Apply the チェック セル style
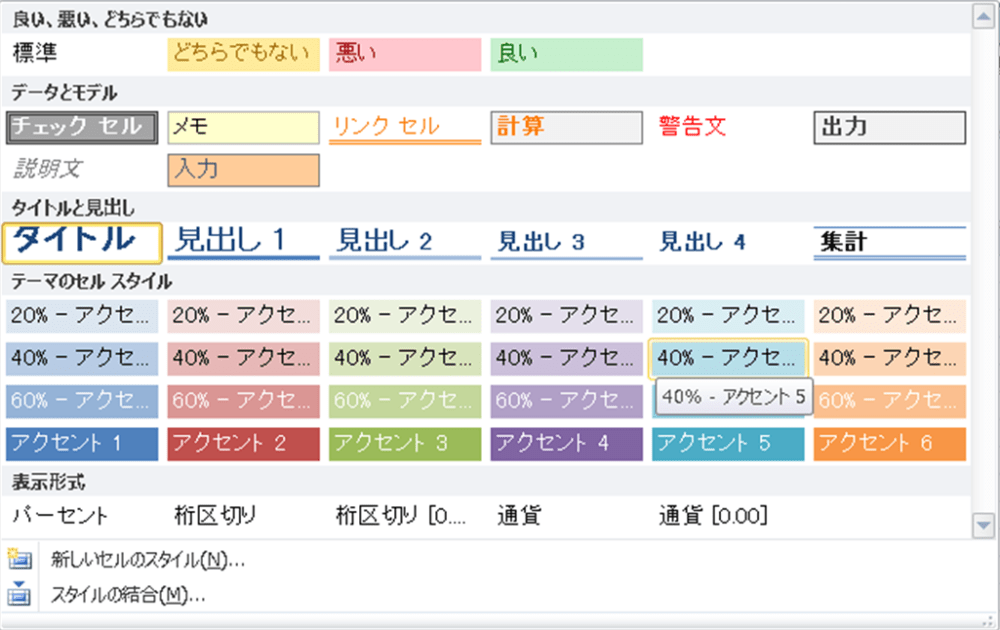1000x630 pixels. click(x=82, y=128)
